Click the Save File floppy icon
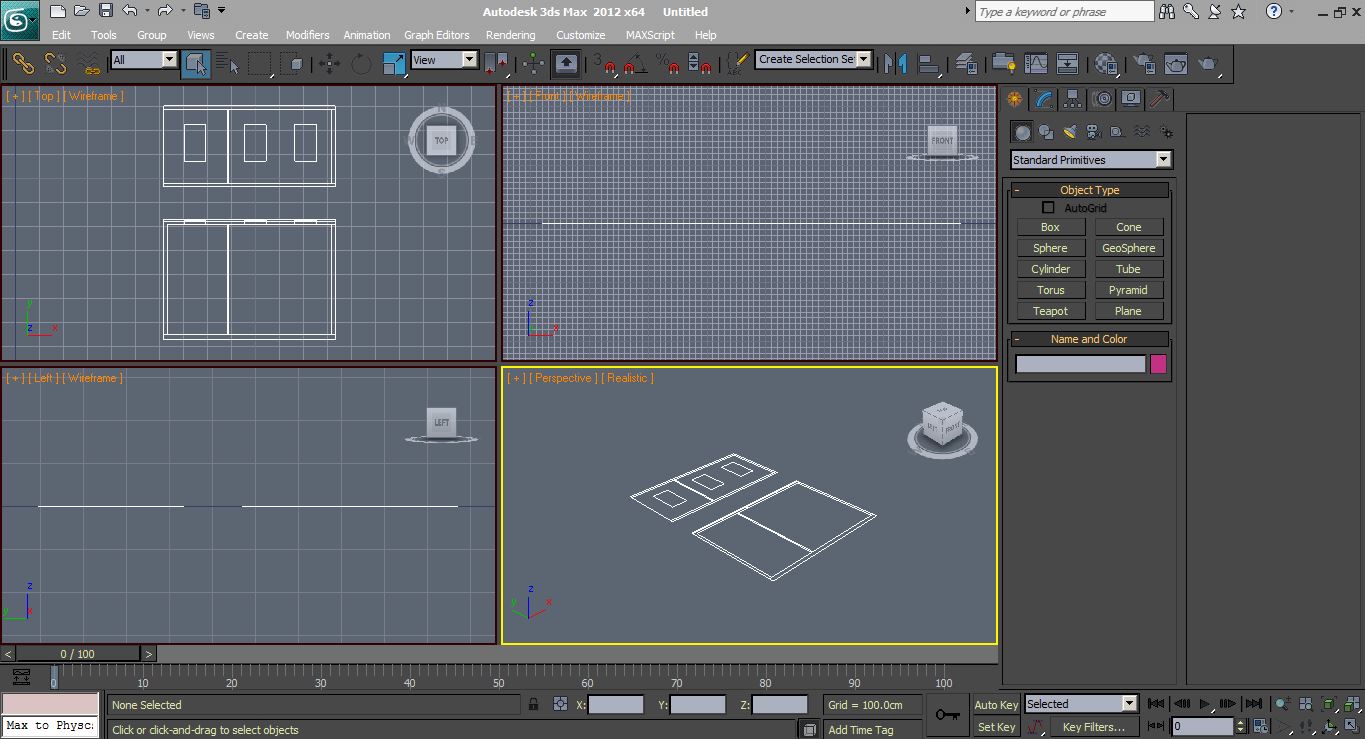The image size is (1365, 739). [106, 11]
